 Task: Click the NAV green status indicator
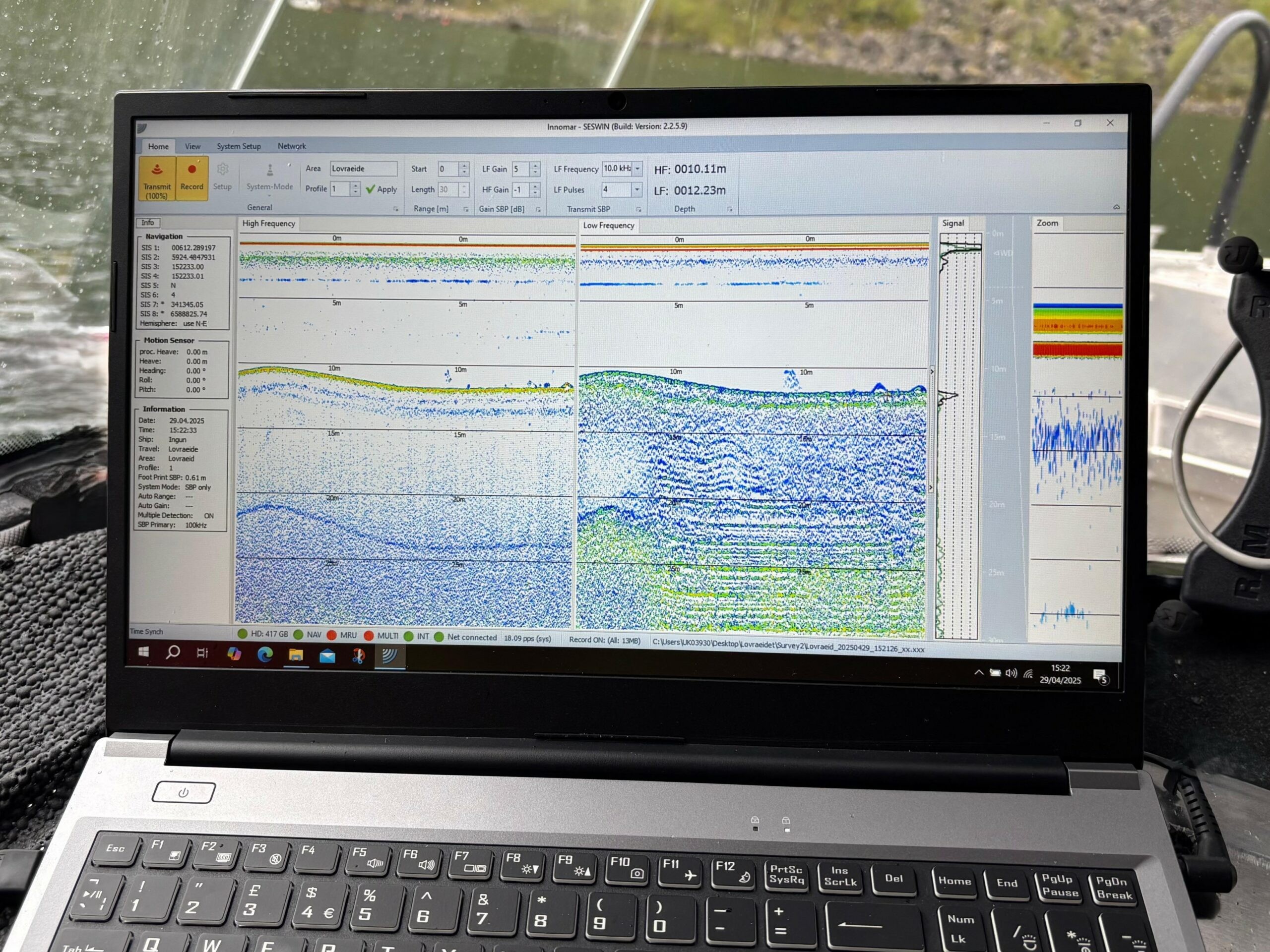pyautogui.click(x=308, y=635)
